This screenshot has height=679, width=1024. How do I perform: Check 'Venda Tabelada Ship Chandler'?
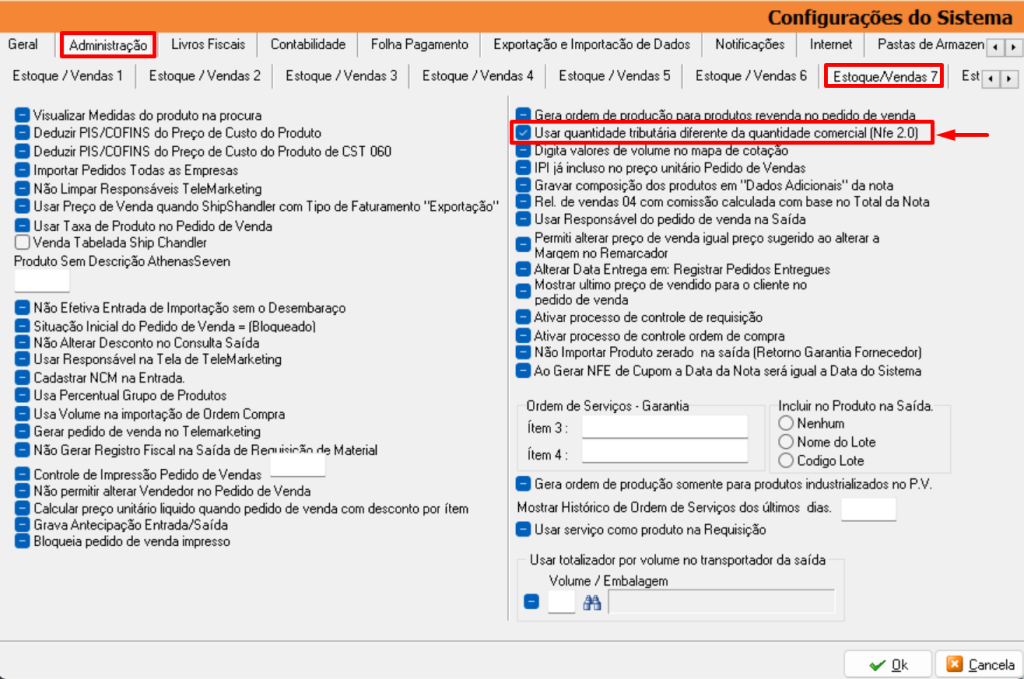22,242
